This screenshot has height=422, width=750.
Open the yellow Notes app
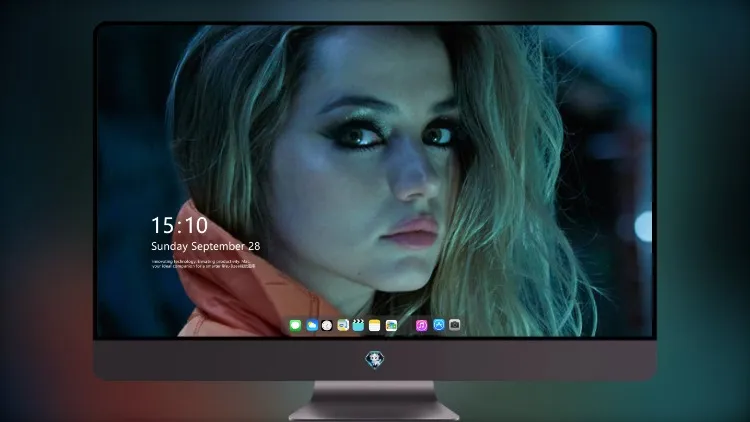pyautogui.click(x=375, y=326)
